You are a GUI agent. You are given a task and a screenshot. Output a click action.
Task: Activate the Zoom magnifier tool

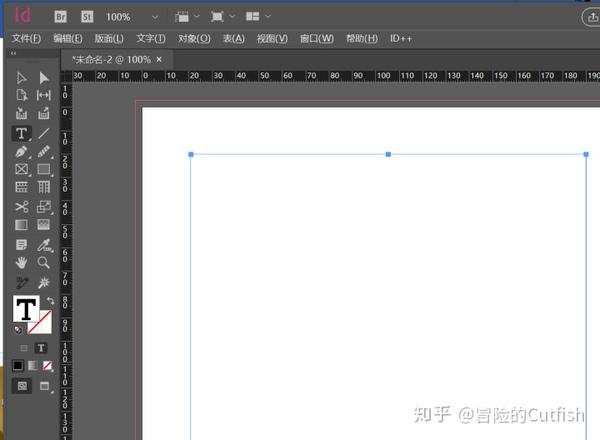pyautogui.click(x=44, y=263)
